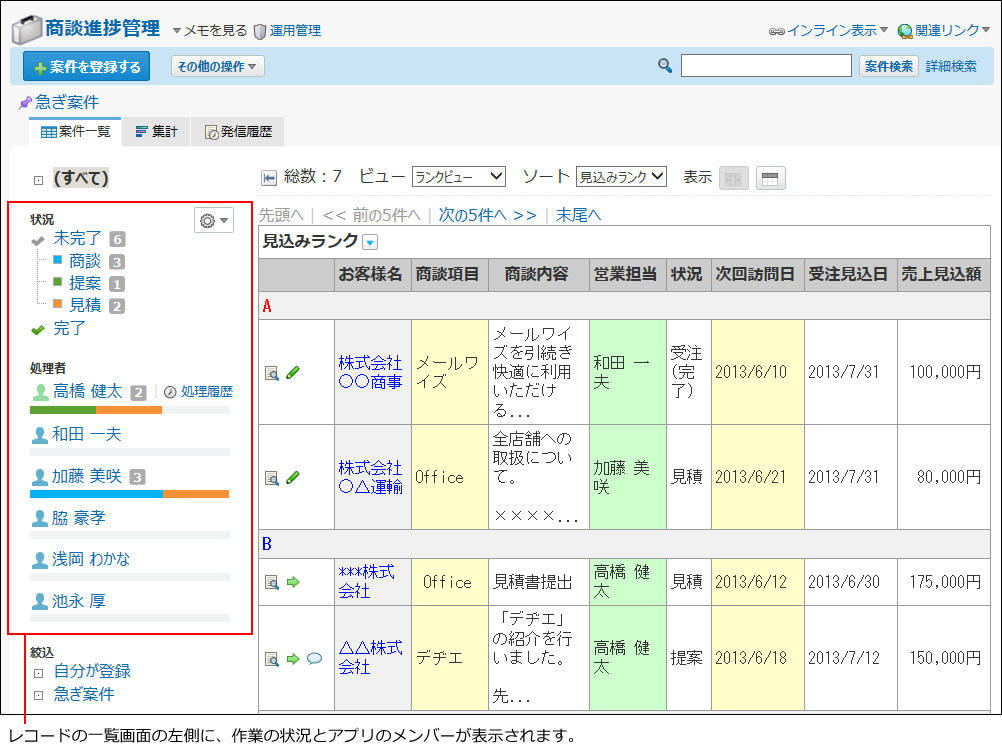The width and height of the screenshot is (1002, 750).
Task: Toggle the (すべて) filter box
Action: [38, 180]
